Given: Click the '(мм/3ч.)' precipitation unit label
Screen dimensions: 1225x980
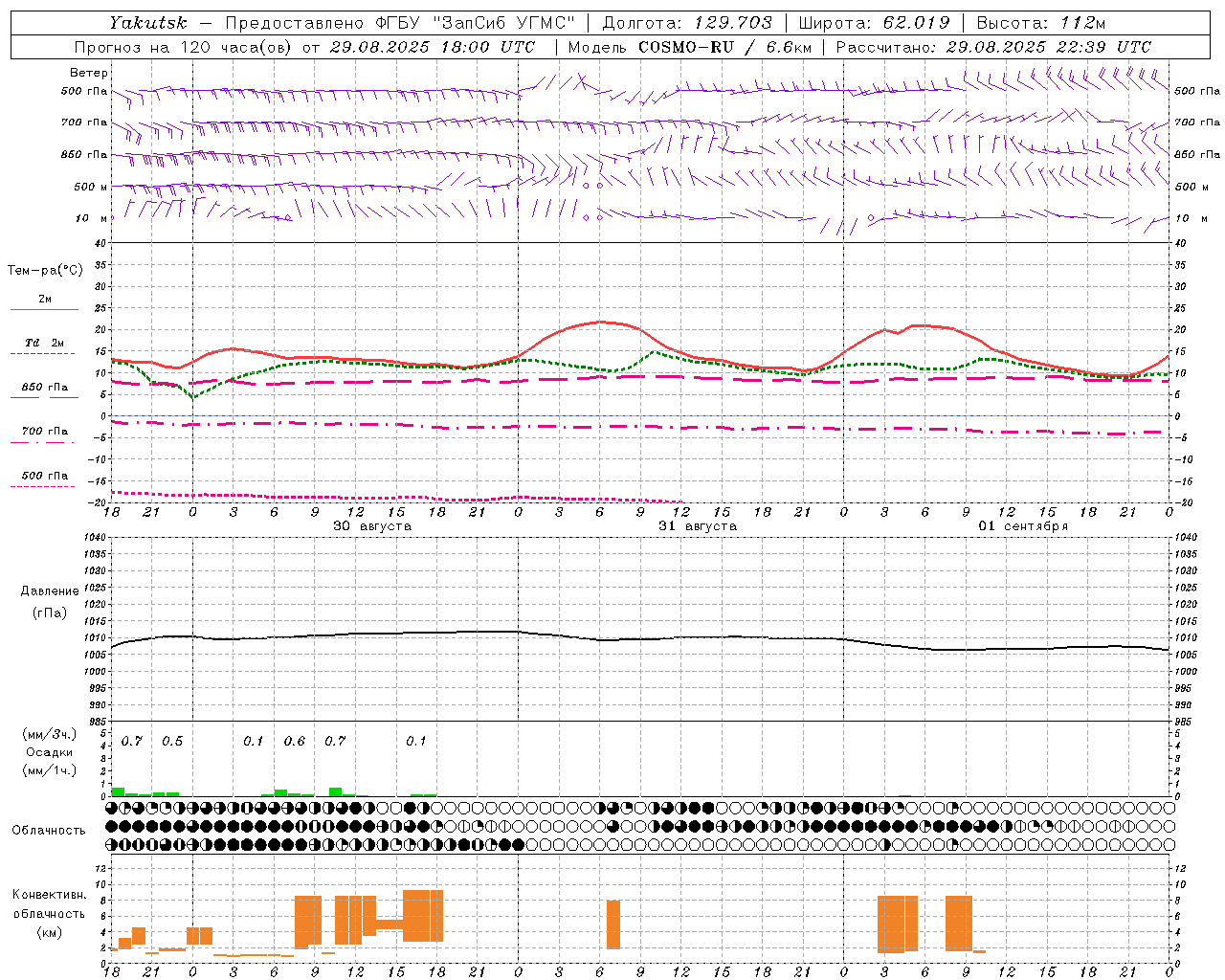Looking at the screenshot, I should point(50,734).
